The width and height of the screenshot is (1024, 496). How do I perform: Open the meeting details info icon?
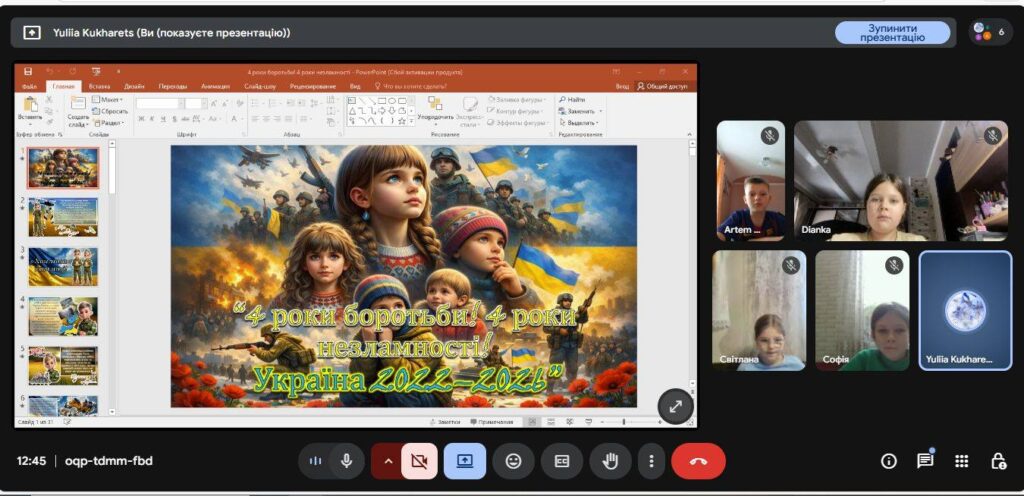[x=888, y=461]
